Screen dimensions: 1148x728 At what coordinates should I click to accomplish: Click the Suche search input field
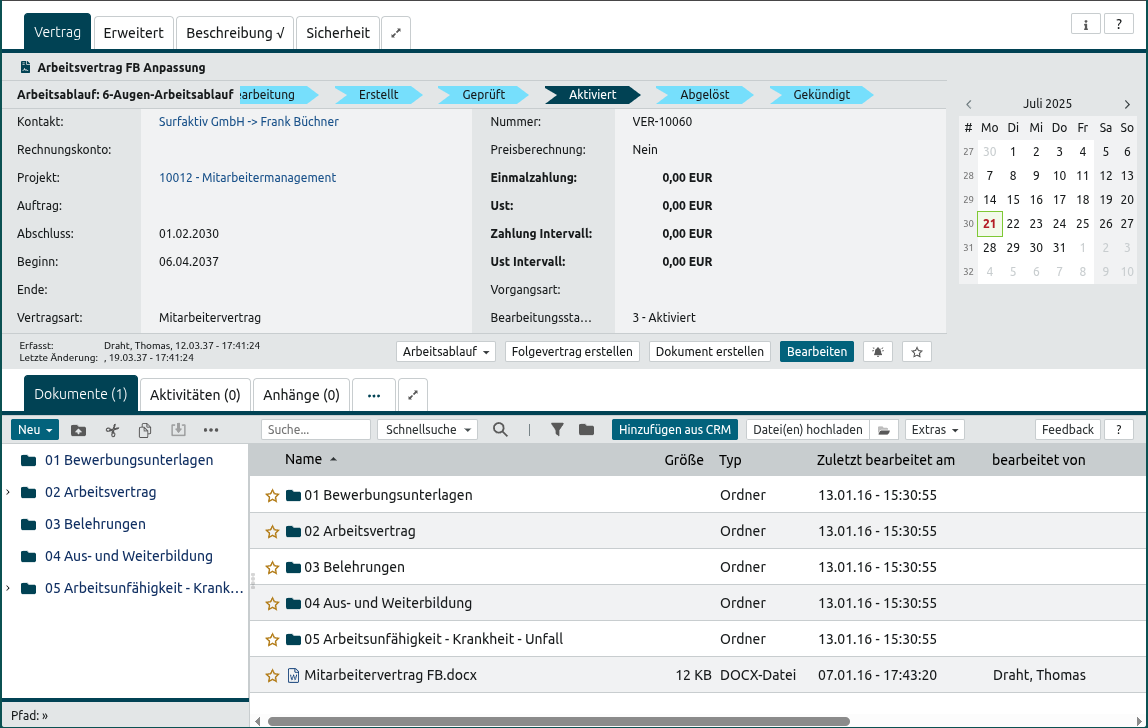click(315, 430)
